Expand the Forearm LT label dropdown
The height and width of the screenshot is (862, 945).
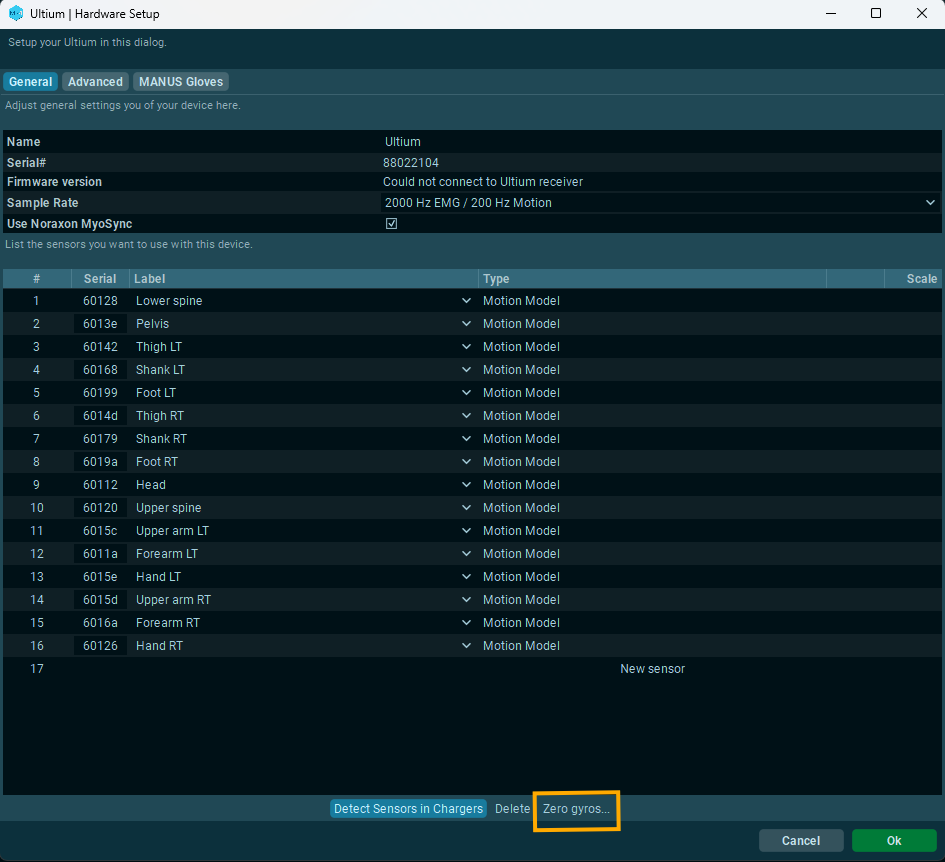click(466, 553)
